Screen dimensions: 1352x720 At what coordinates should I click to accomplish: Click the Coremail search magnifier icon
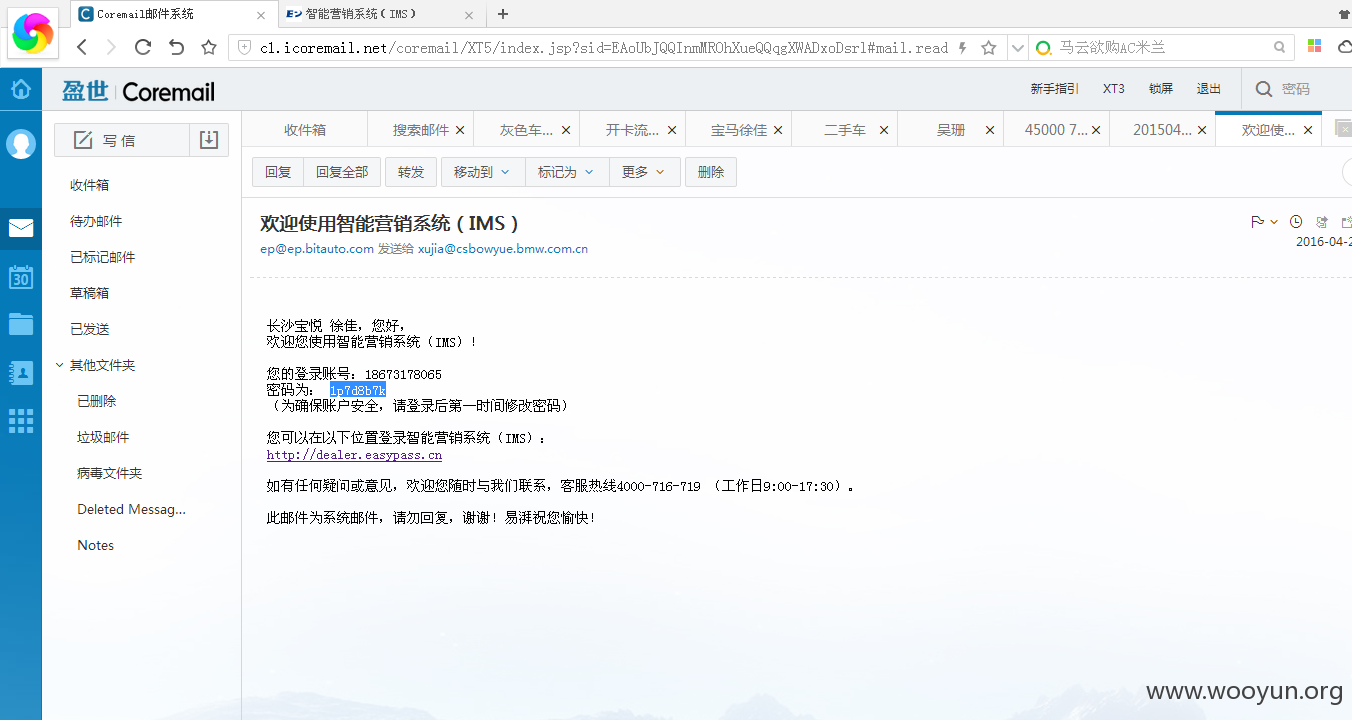[1264, 89]
